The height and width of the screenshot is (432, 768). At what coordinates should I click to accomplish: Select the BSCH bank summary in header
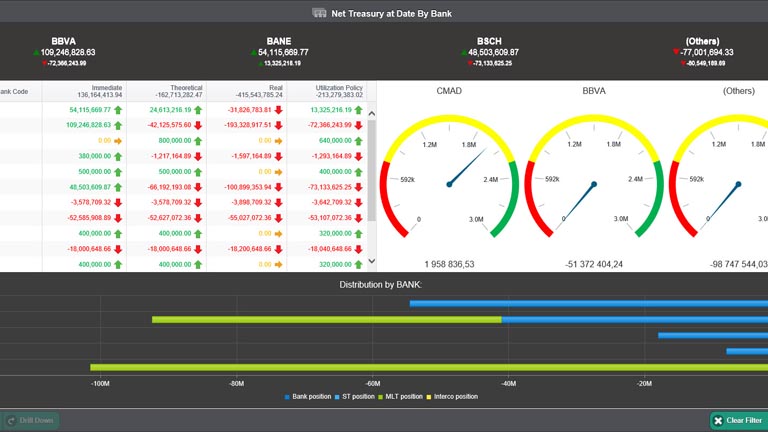(489, 51)
